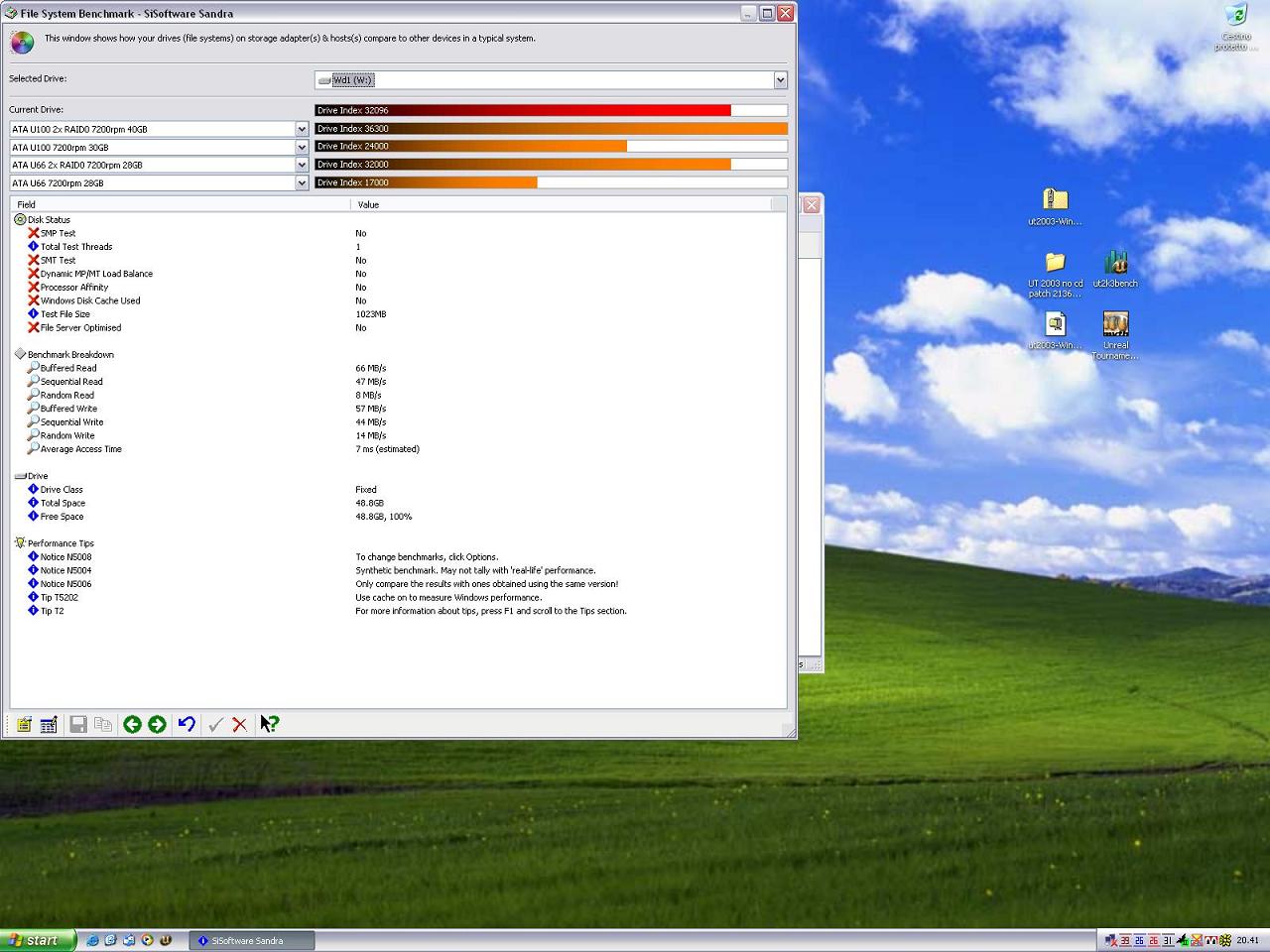Image resolution: width=1270 pixels, height=952 pixels.
Task: Open the Start menu
Action: pyautogui.click(x=38, y=940)
